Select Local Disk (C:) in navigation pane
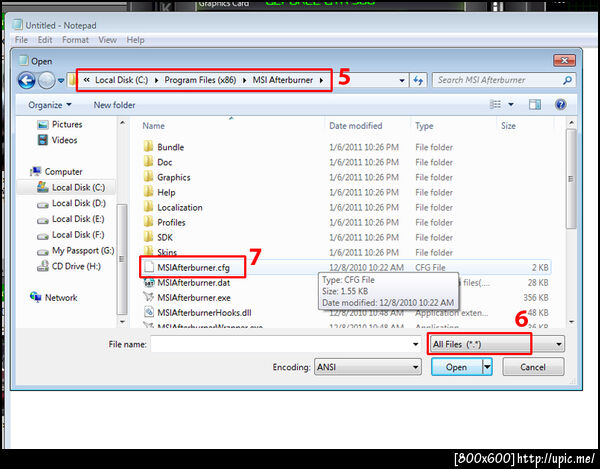Screen dimensions: 600x469 pyautogui.click(x=71, y=187)
